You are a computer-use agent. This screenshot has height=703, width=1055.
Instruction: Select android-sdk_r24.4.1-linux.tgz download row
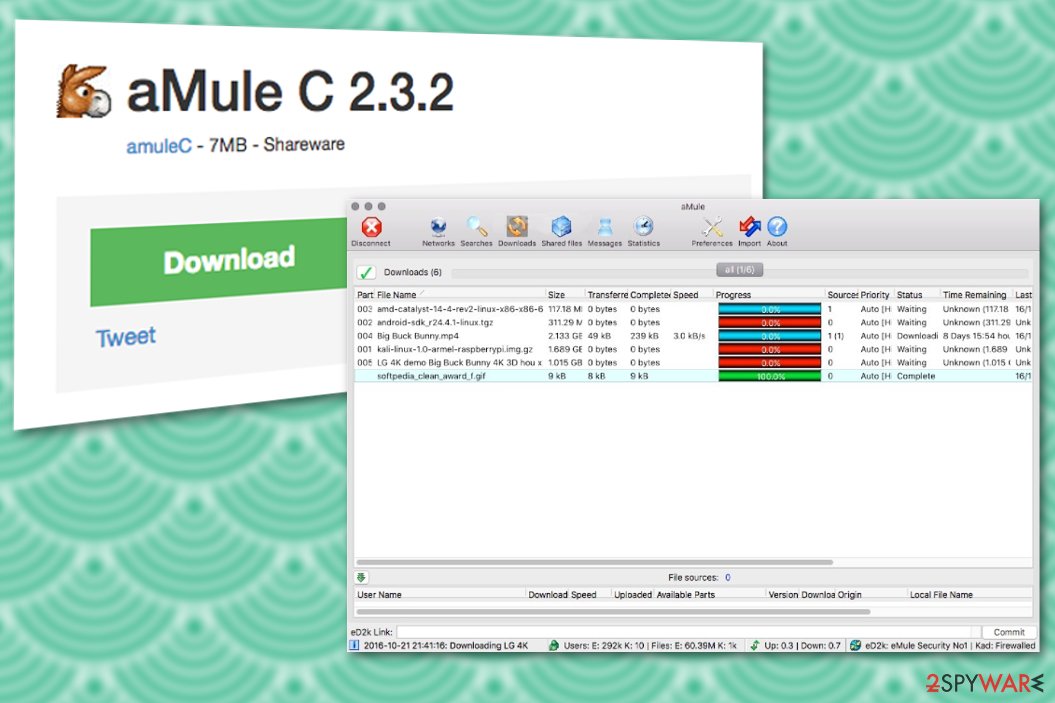(693, 323)
